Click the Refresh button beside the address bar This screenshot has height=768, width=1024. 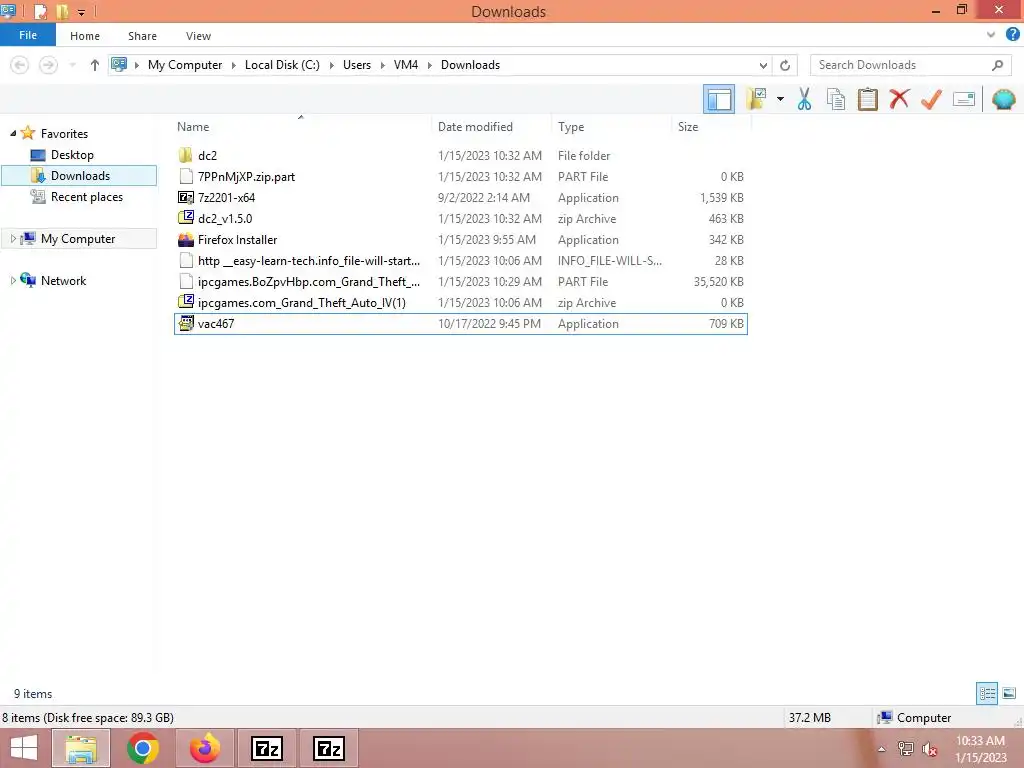coord(785,65)
